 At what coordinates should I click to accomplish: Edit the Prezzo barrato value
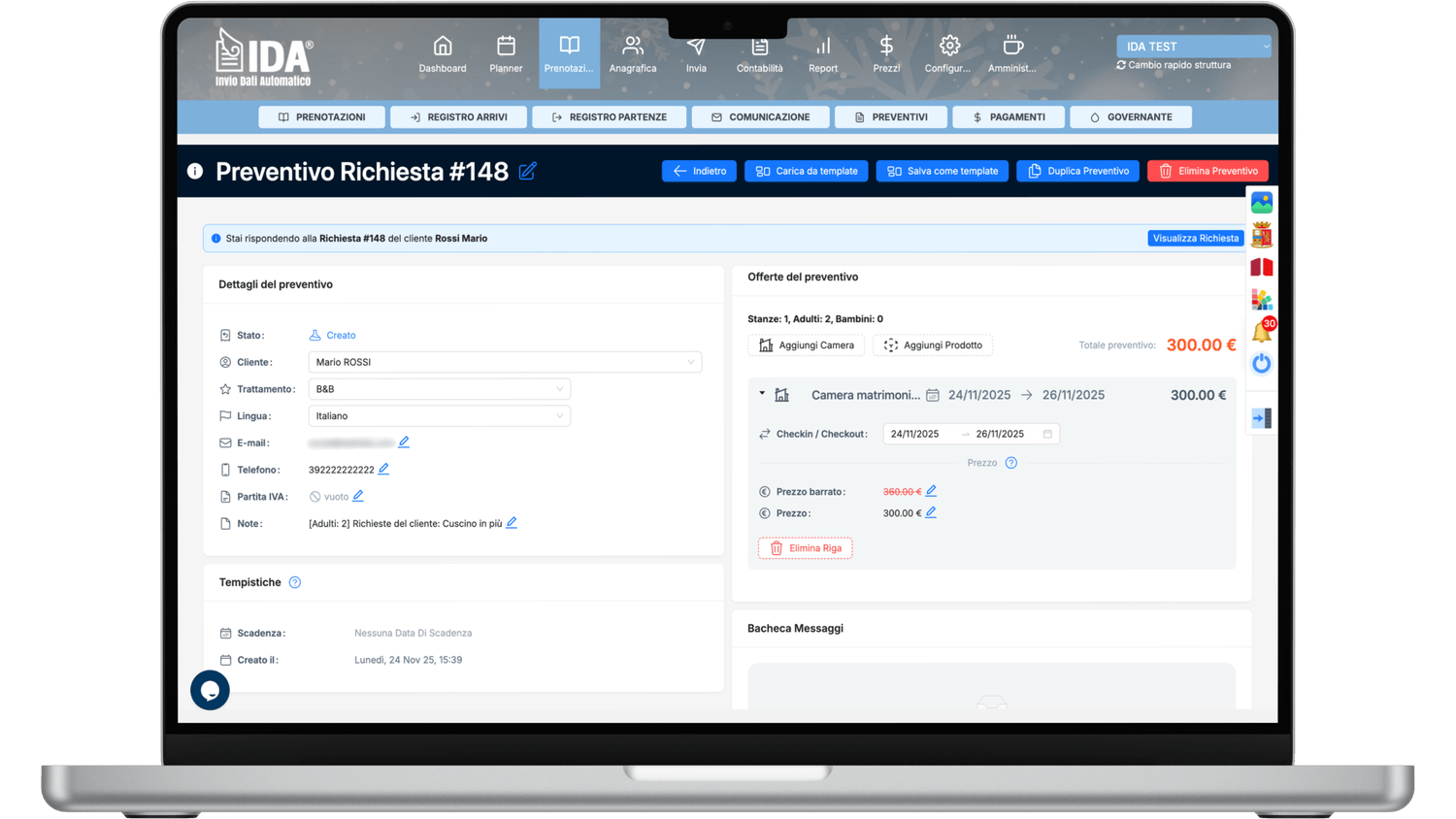pos(931,491)
